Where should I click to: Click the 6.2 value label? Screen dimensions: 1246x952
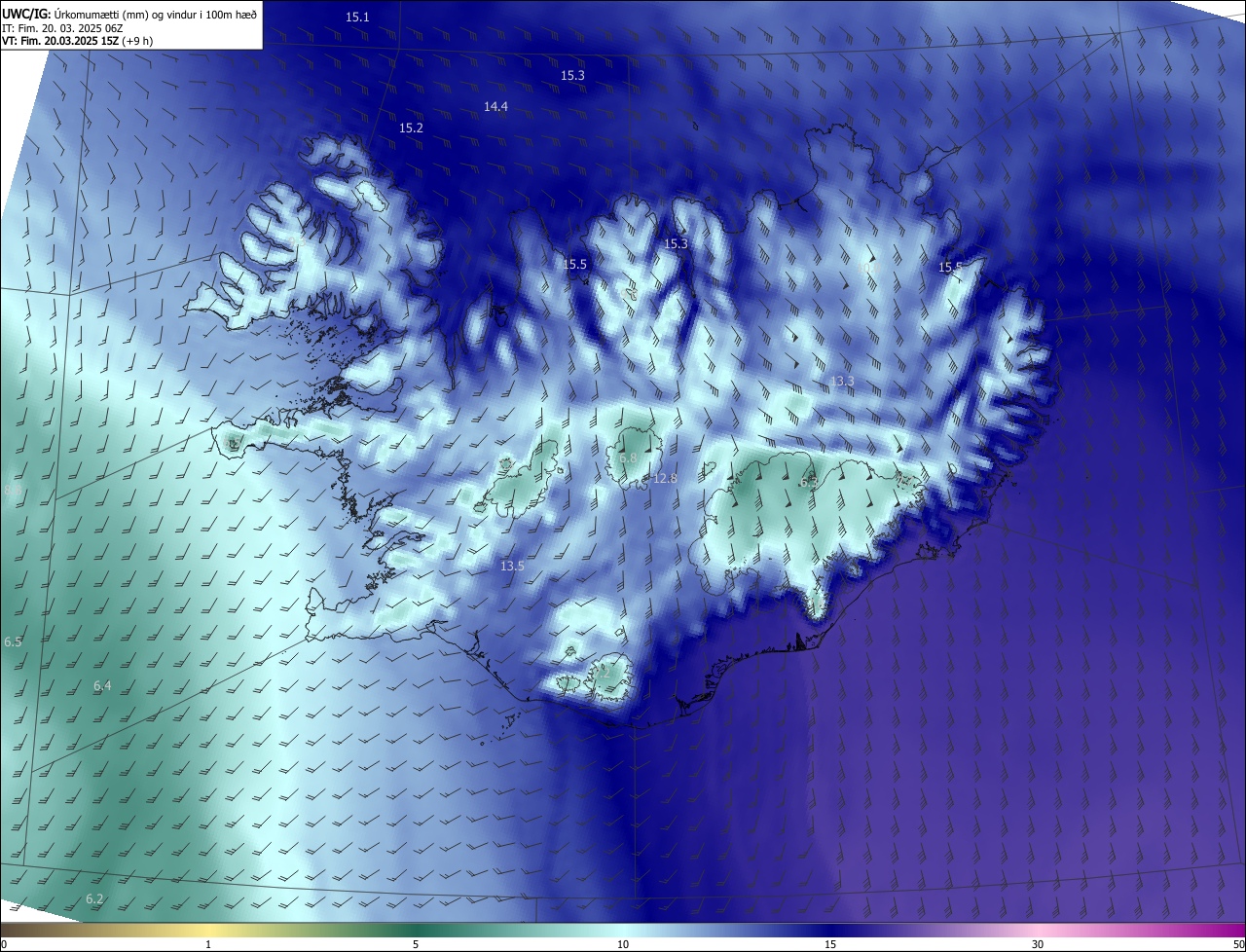click(x=94, y=898)
